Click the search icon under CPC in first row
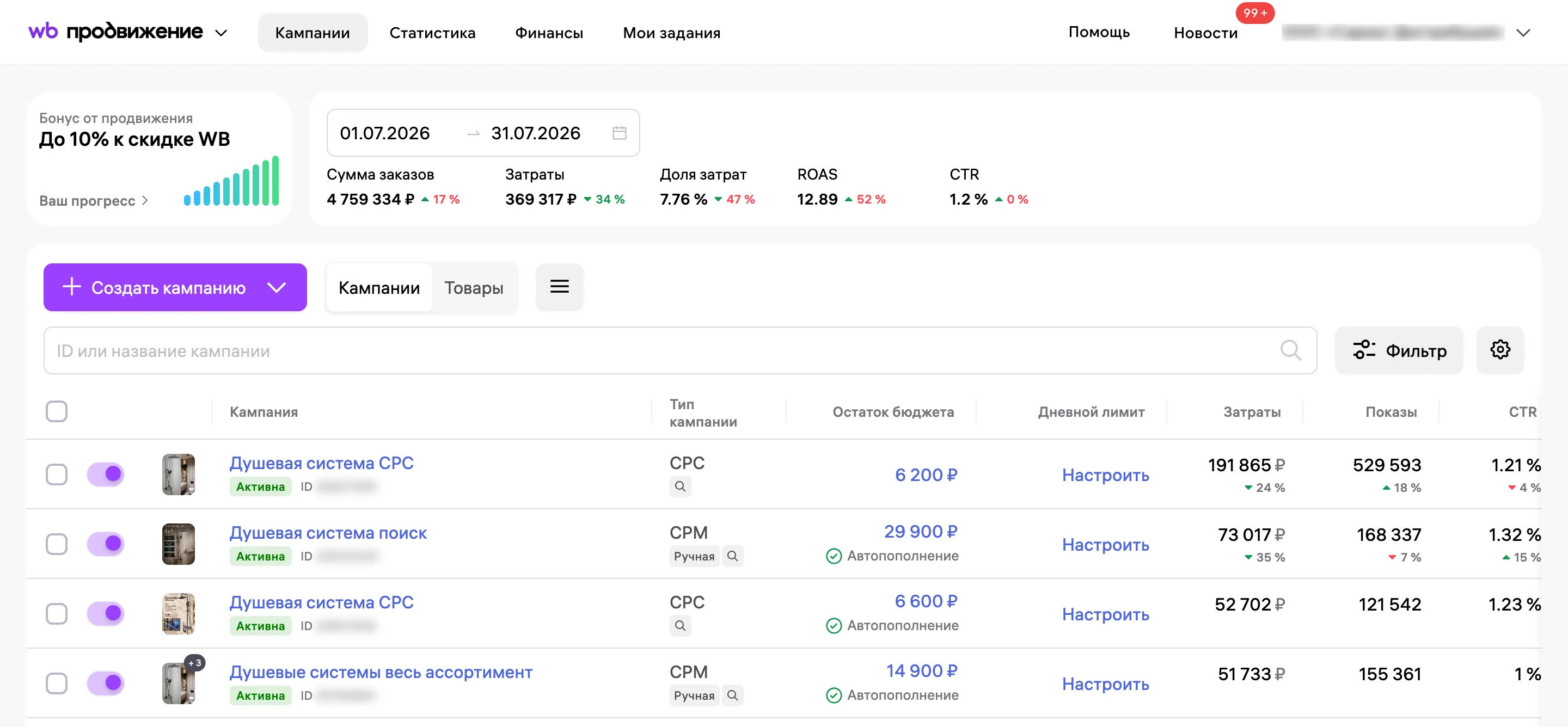This screenshot has width=1568, height=727. point(680,486)
